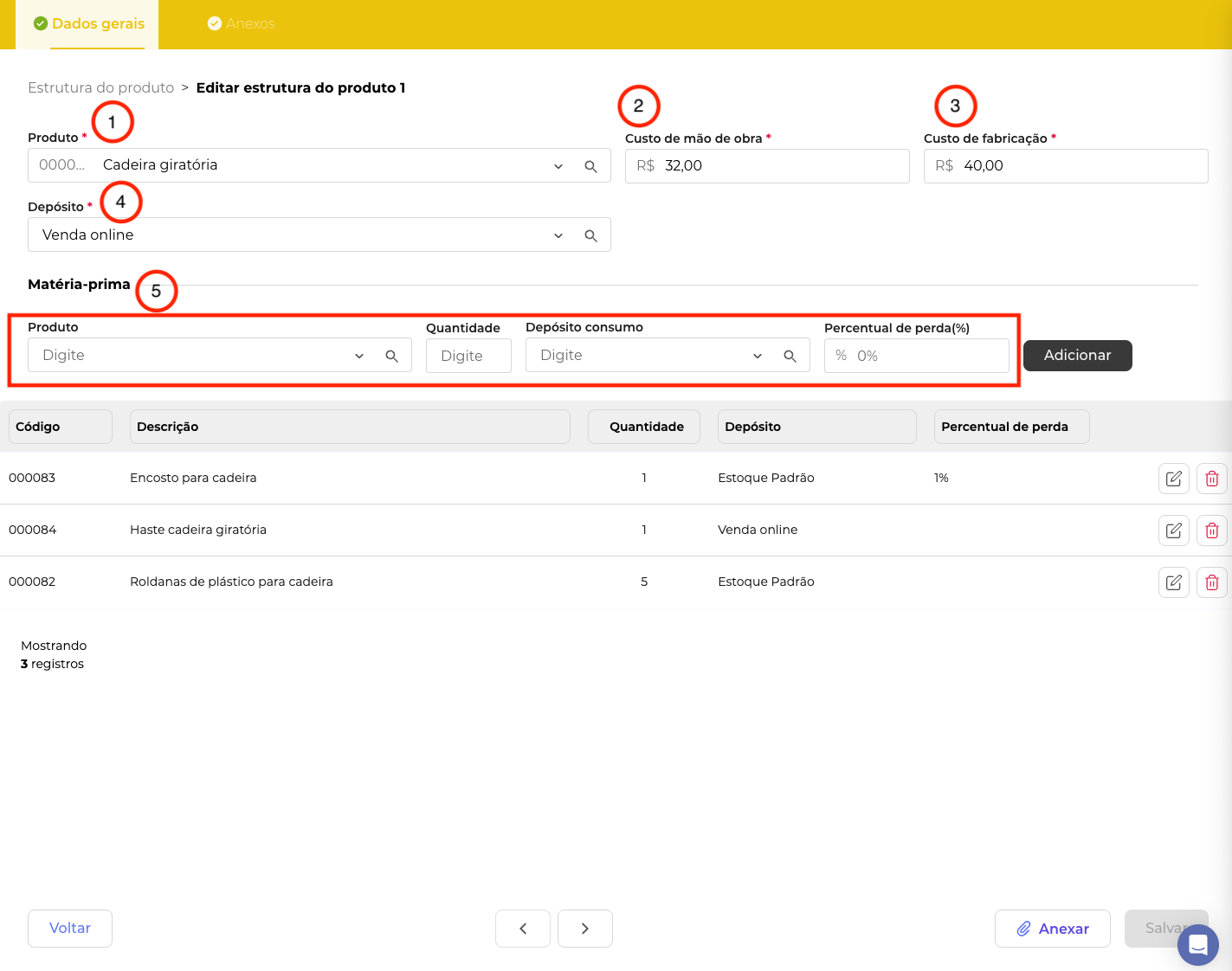This screenshot has height=971, width=1232.
Task: Open the chat support bubble
Action: (1197, 945)
